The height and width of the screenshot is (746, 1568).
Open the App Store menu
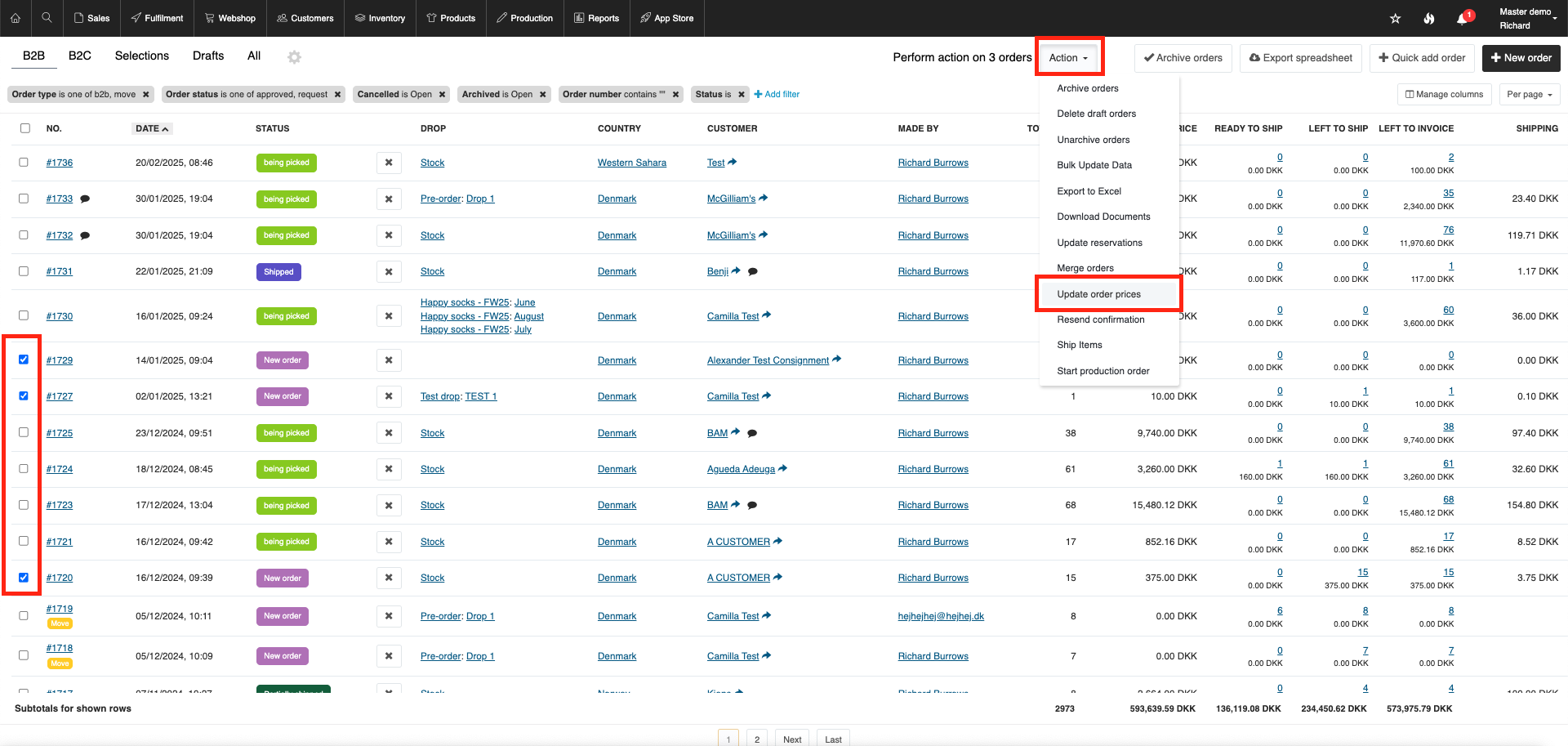666,18
